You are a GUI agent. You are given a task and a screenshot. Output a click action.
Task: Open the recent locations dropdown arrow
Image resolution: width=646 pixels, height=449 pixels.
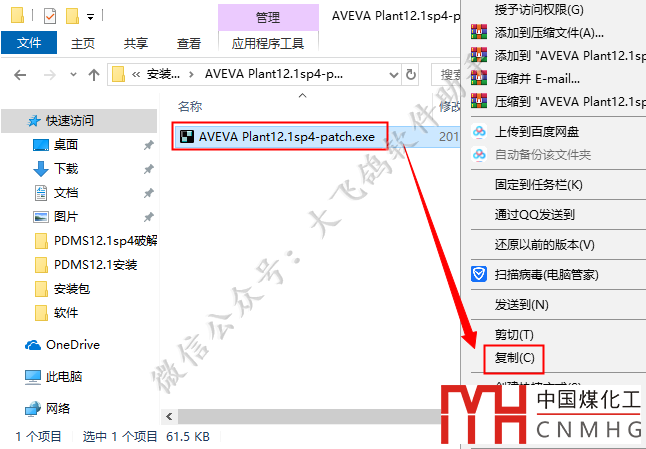(x=73, y=75)
